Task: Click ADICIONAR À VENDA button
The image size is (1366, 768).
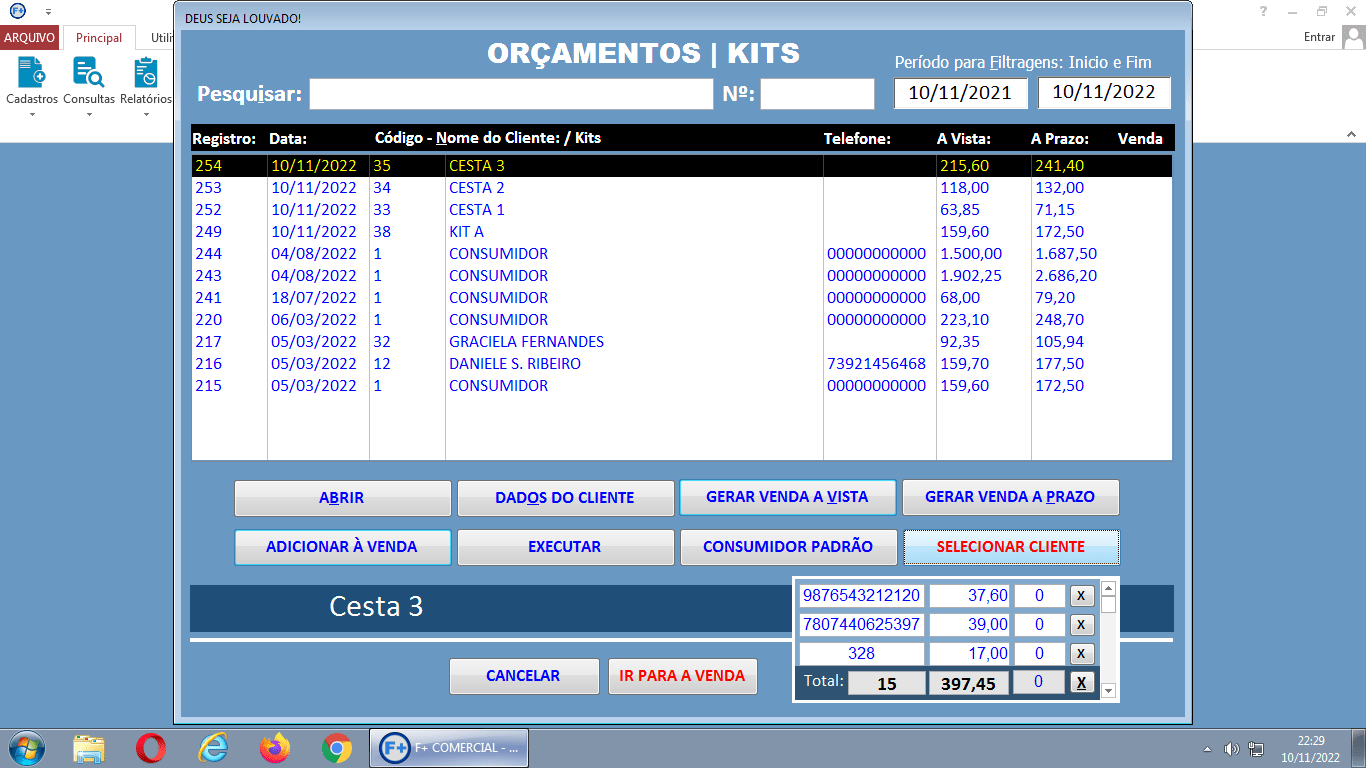Action: [x=342, y=547]
